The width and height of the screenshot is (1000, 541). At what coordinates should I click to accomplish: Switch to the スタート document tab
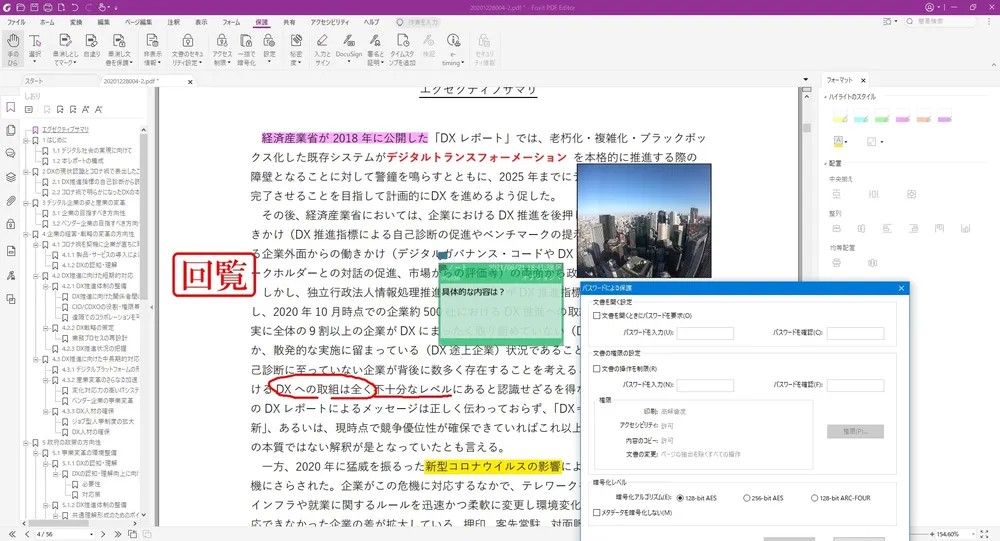pyautogui.click(x=34, y=81)
